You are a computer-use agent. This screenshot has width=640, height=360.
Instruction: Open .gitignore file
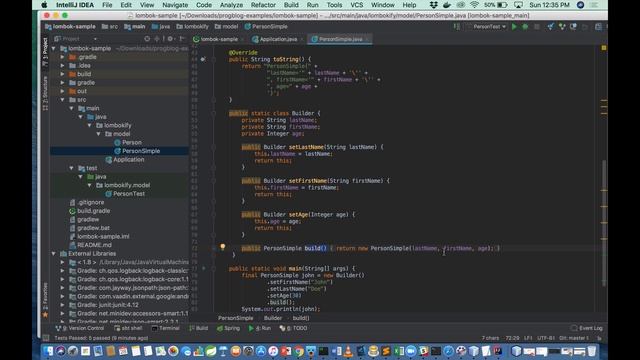[x=86, y=202]
